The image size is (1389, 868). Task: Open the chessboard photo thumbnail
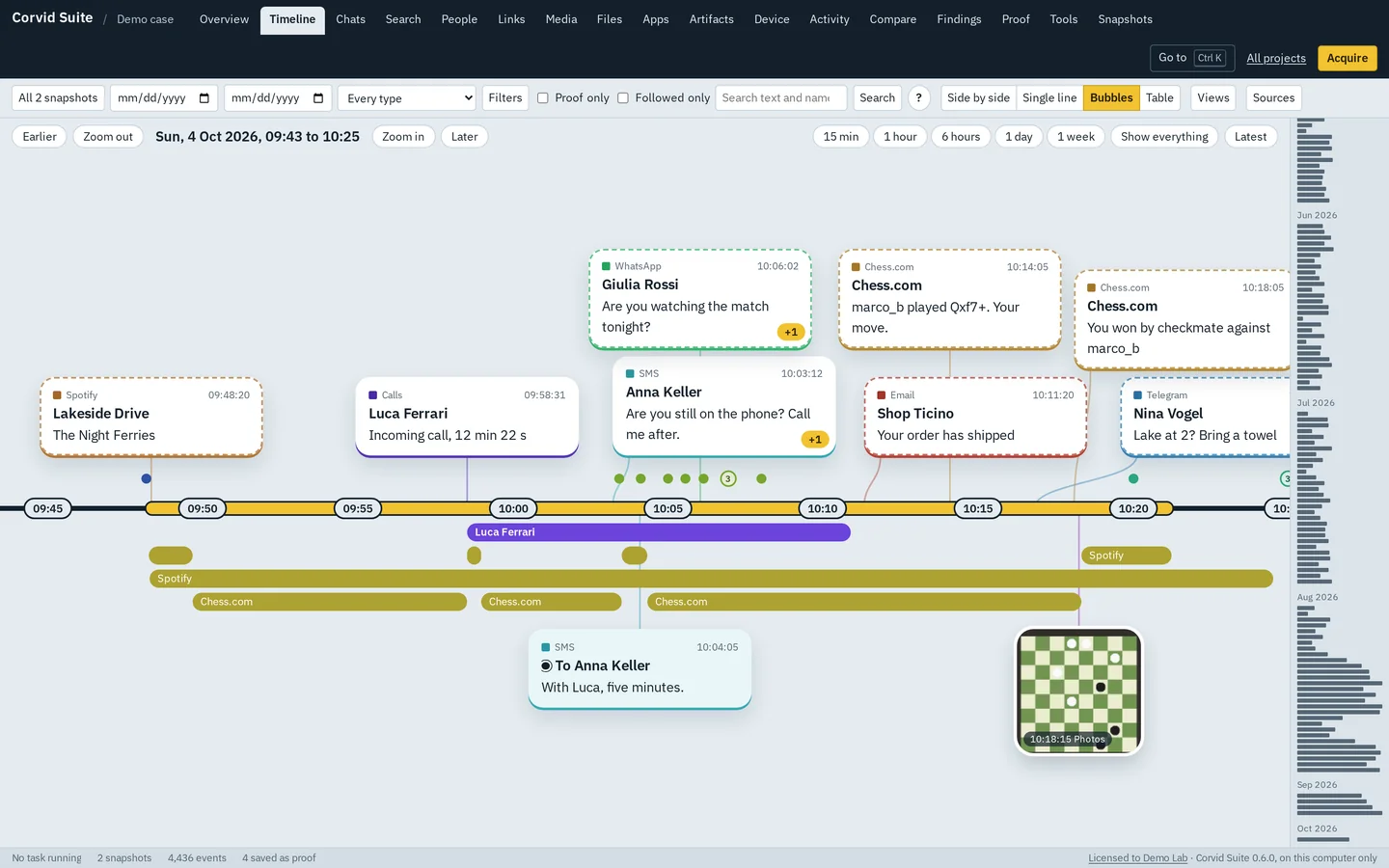coord(1079,691)
